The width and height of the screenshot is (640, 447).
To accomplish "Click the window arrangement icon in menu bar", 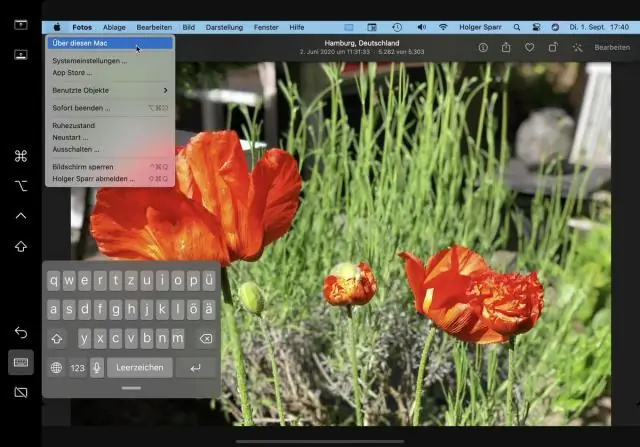I will [372, 27].
